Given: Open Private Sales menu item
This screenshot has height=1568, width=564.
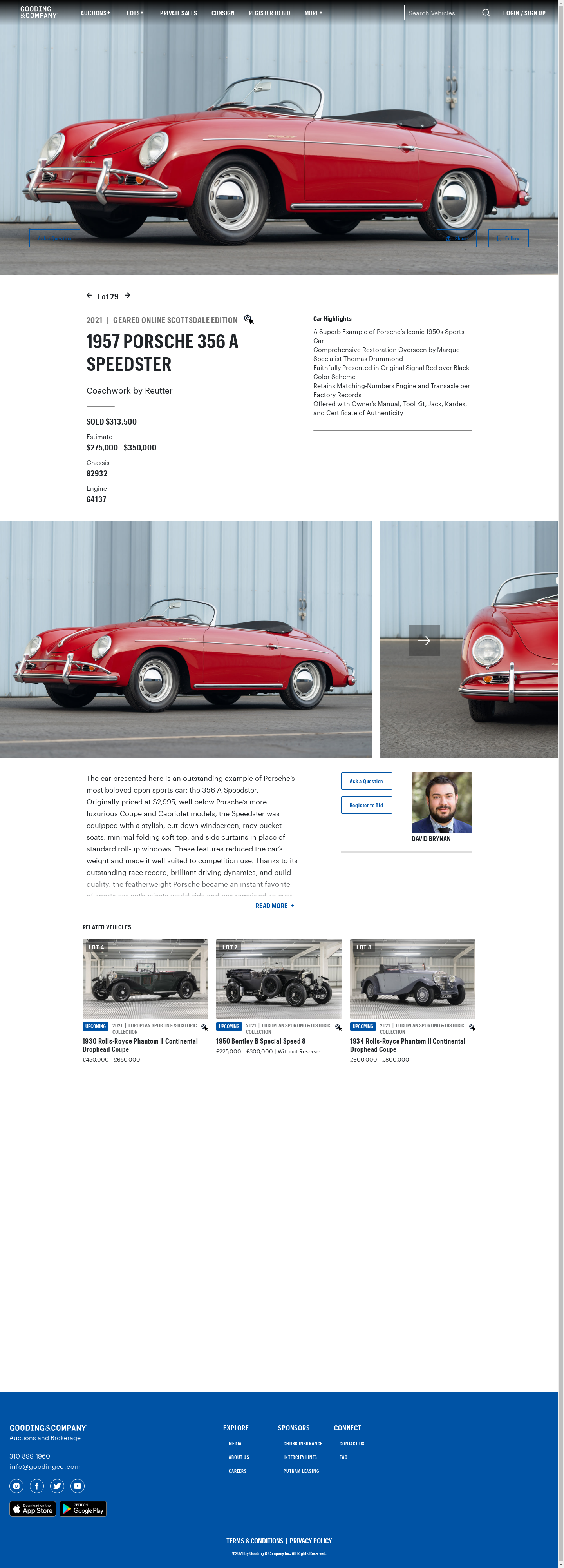Looking at the screenshot, I should 178,13.
